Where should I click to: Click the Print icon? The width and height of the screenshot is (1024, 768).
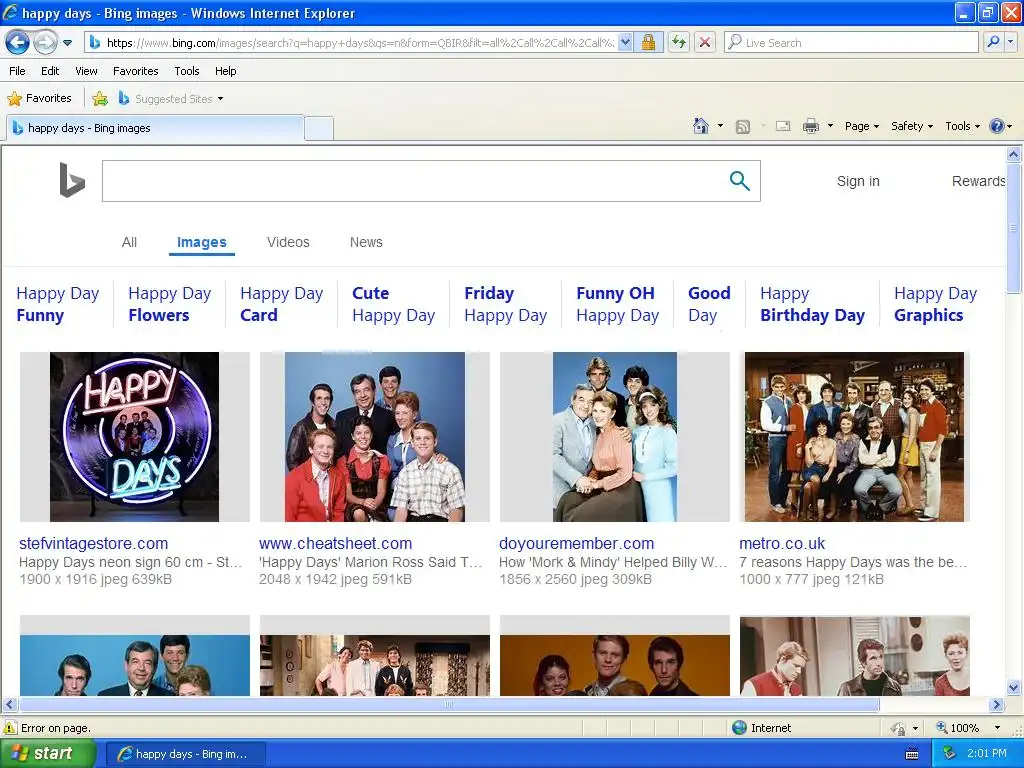(811, 127)
